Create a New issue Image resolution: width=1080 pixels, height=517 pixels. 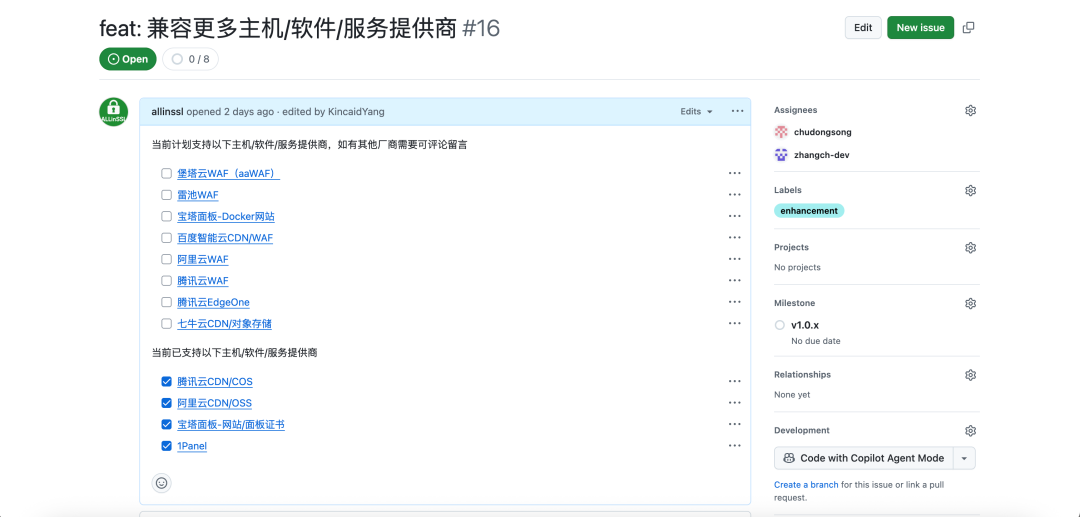tap(920, 28)
